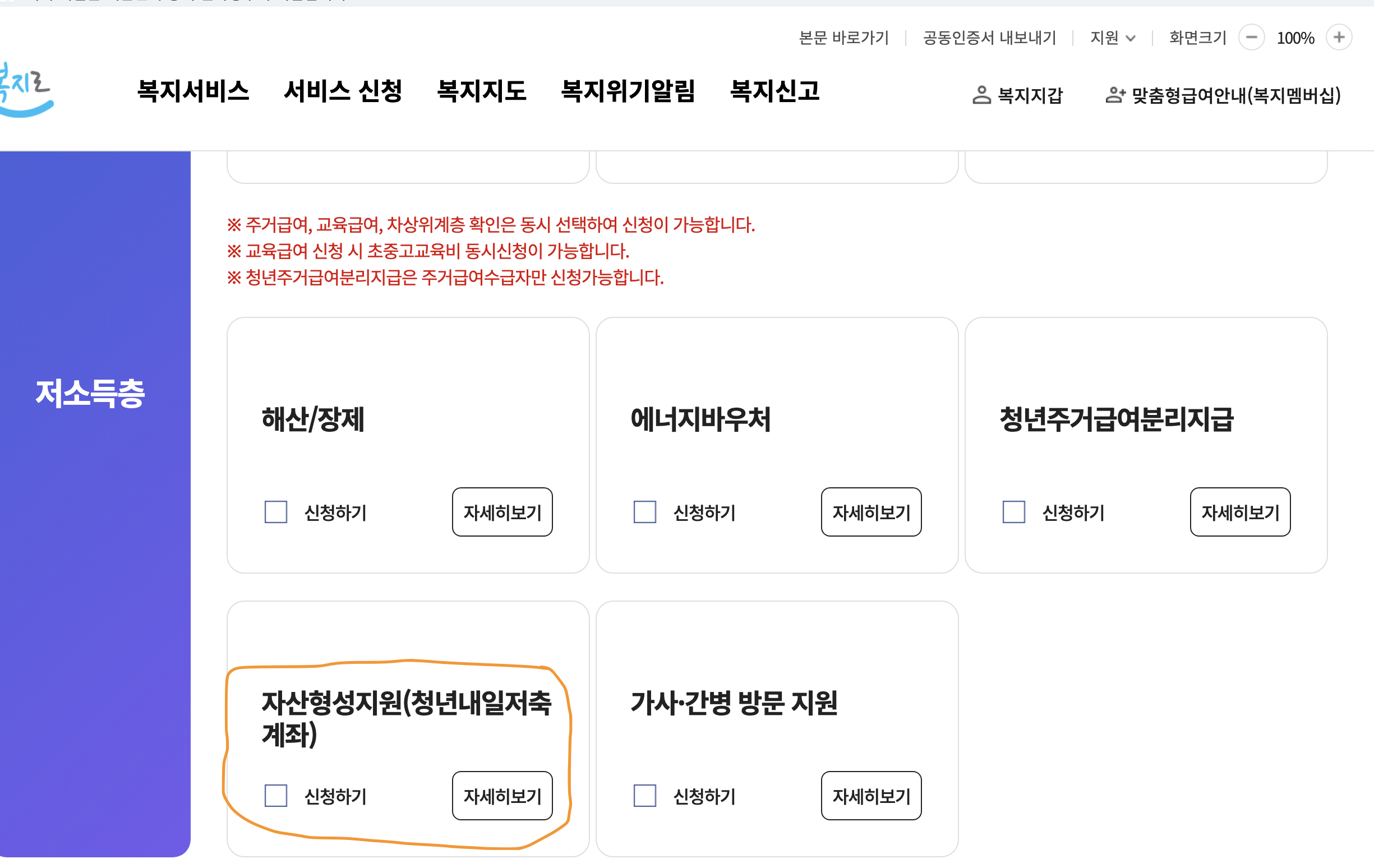
Task: Enable 신청하기 for 청년주거급여분리지급
Action: tap(1013, 513)
